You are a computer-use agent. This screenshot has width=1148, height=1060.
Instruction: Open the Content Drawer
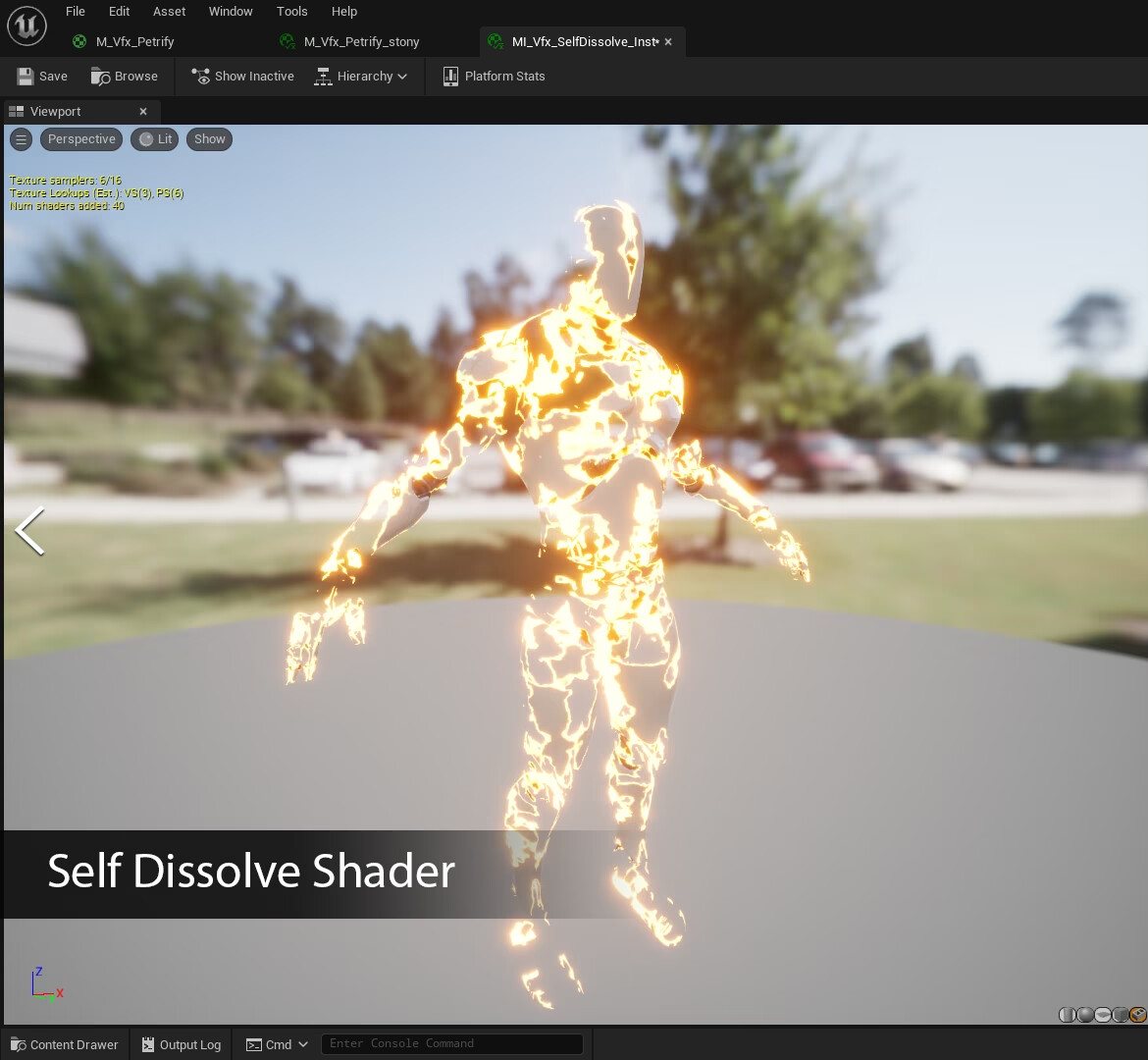pos(65,1044)
